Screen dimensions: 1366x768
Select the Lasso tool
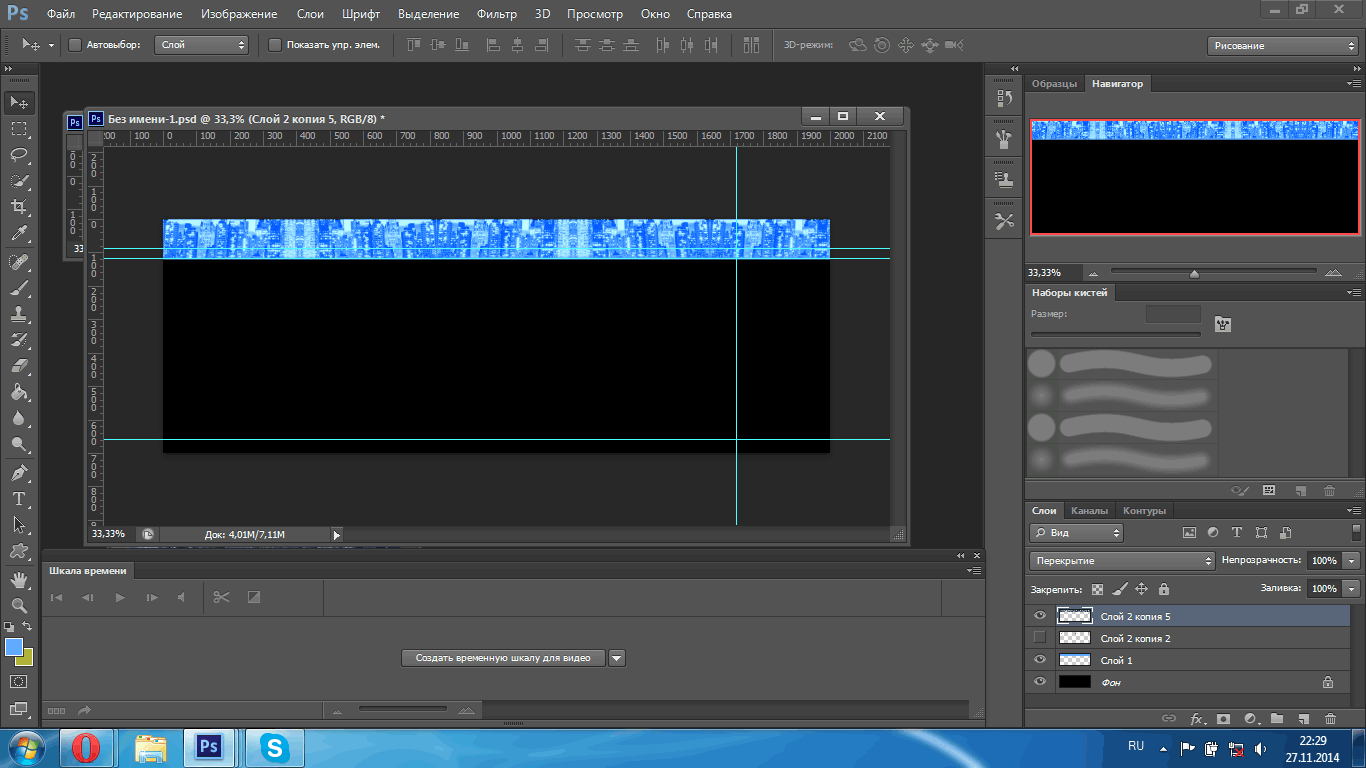click(x=18, y=155)
